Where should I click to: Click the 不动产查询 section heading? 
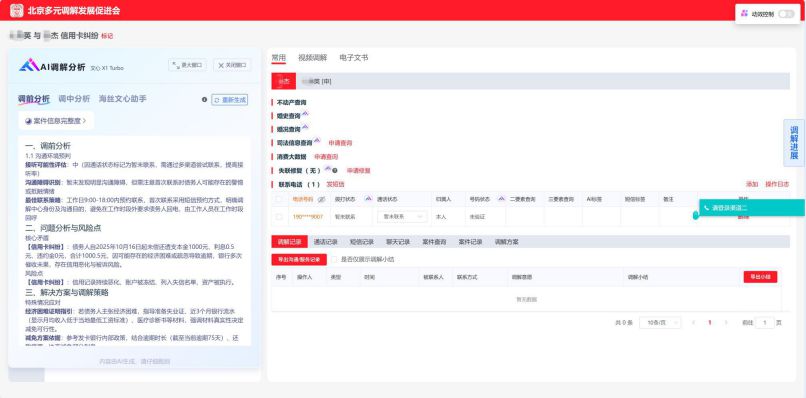tap(291, 102)
